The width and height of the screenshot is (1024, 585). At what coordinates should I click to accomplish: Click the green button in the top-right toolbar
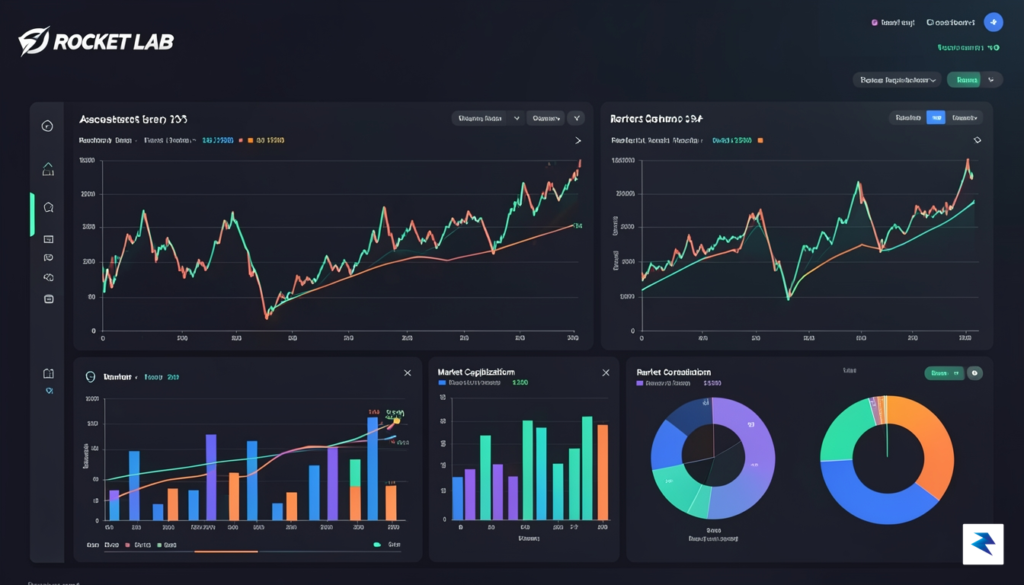point(966,80)
